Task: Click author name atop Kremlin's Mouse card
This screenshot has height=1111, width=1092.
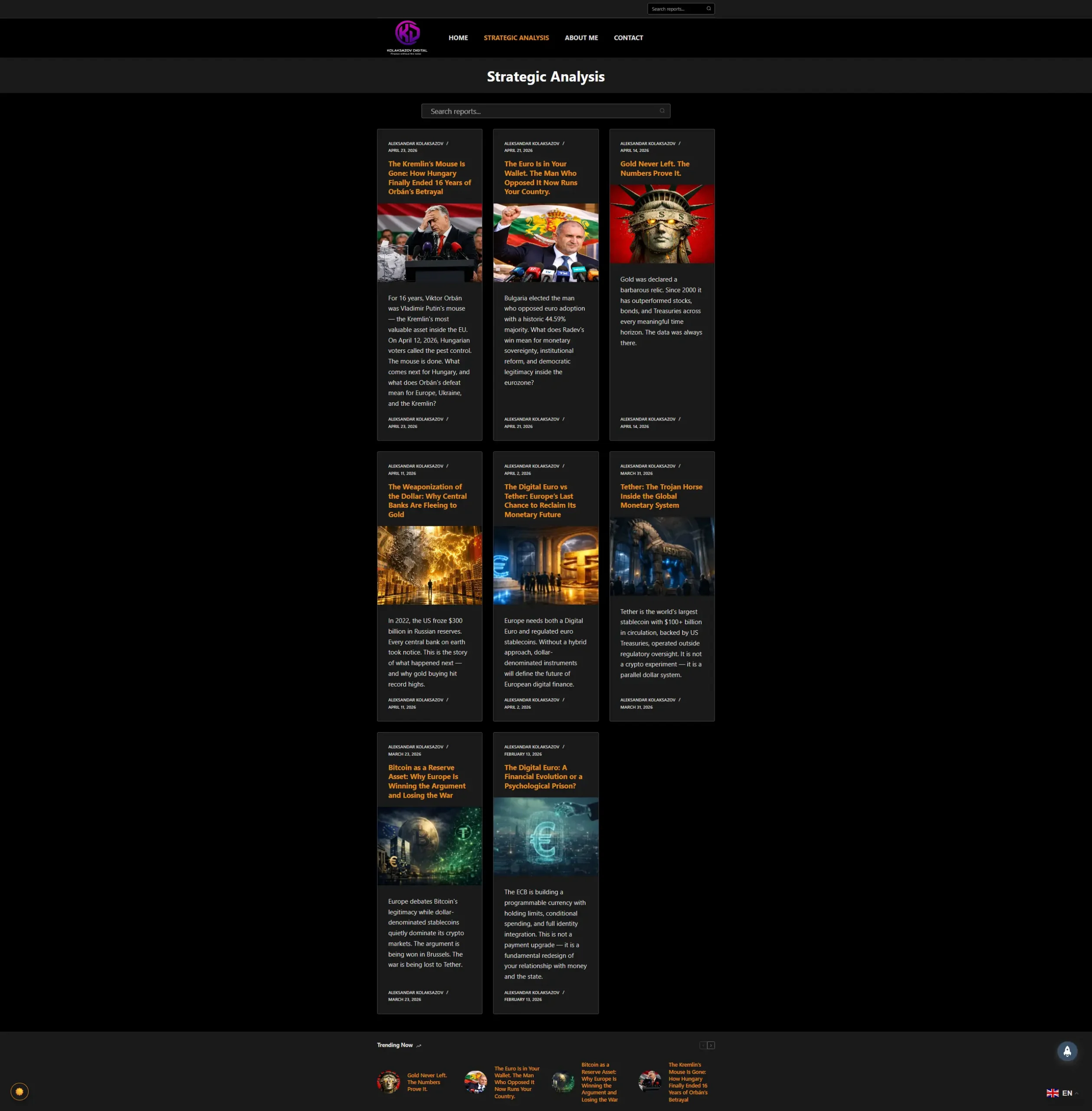Action: (x=415, y=143)
